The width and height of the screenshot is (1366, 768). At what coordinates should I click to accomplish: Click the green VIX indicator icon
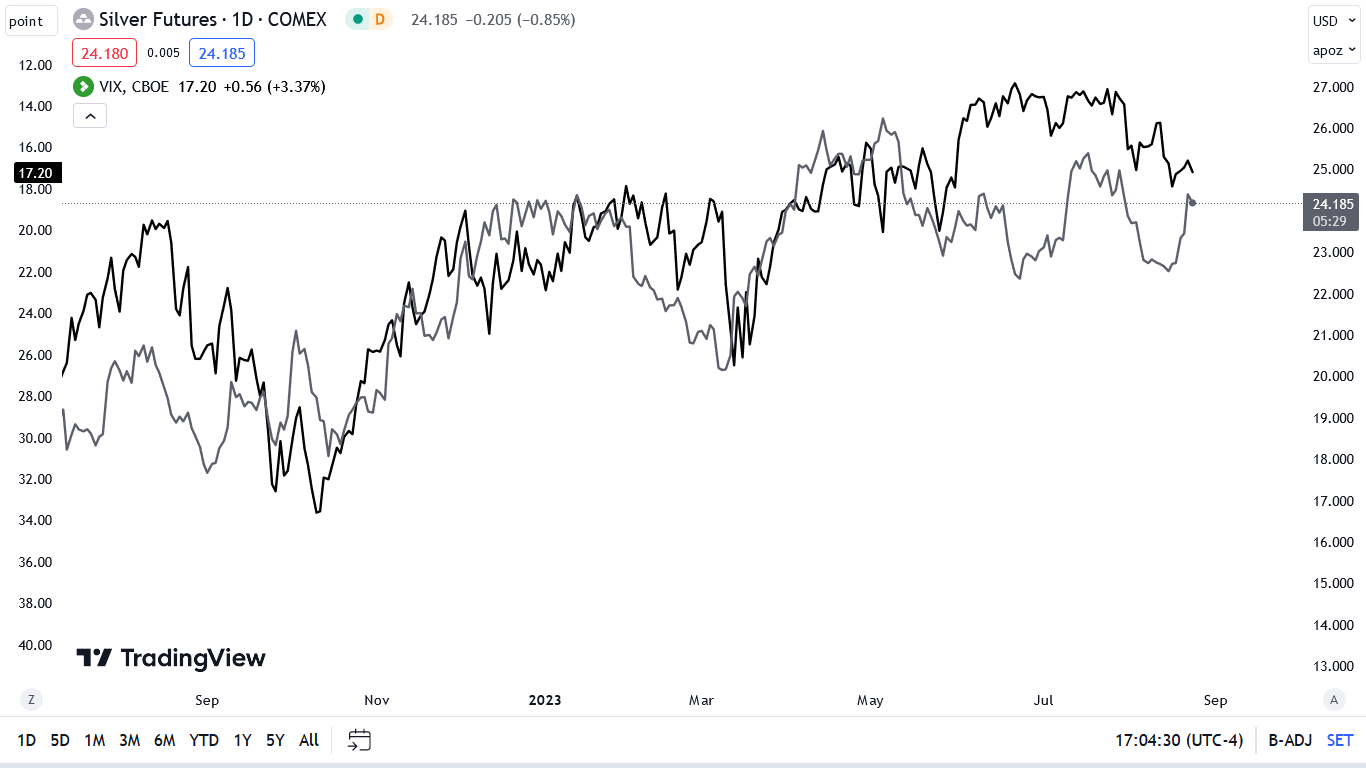pos(83,87)
